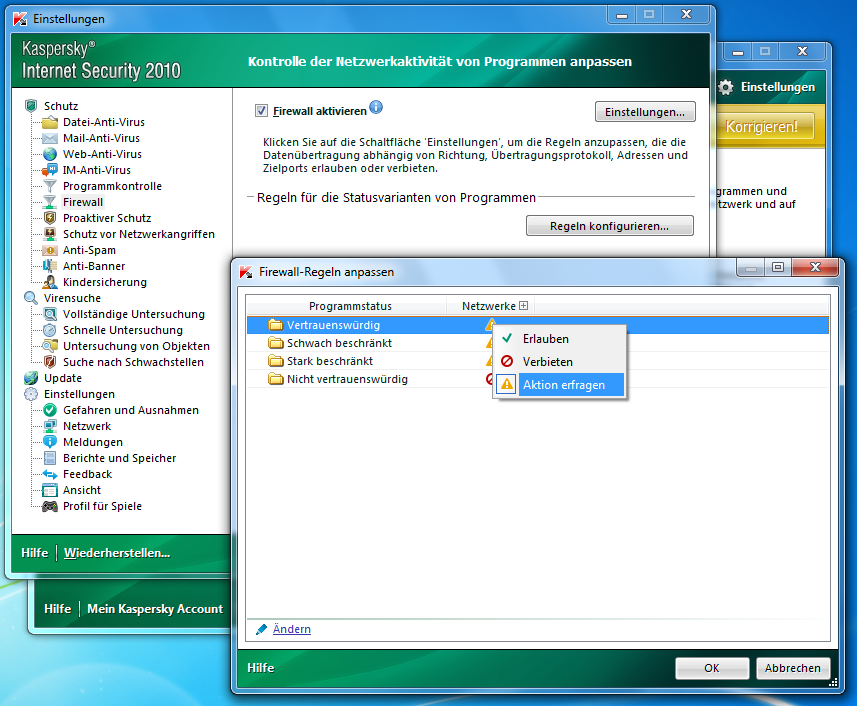Click the Proaktiver Schutz shield icon

[x=50, y=218]
